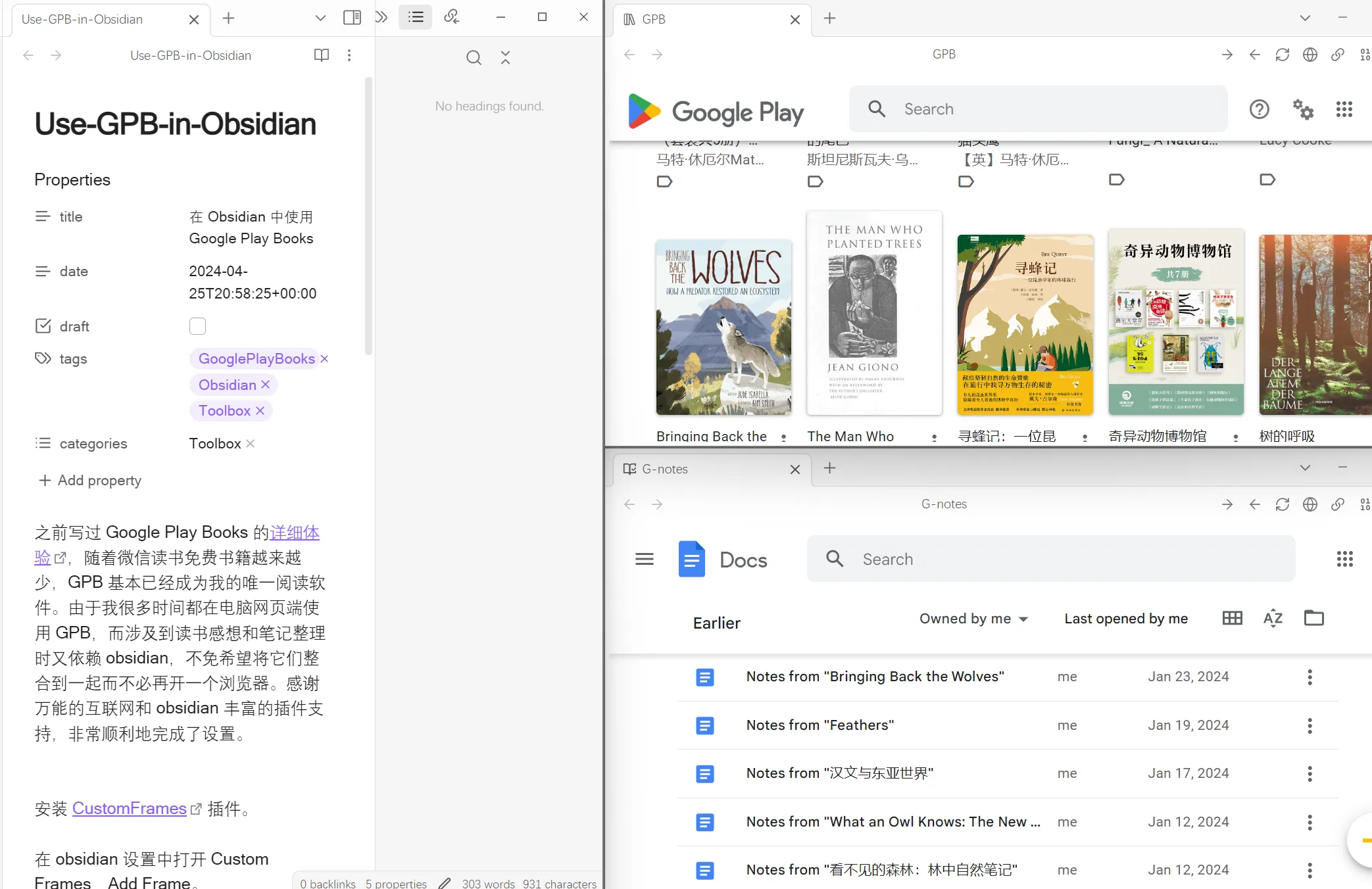Screen dimensions: 1372x889
Task: Open Google apps grid in G-notes pane
Action: pos(1345,559)
